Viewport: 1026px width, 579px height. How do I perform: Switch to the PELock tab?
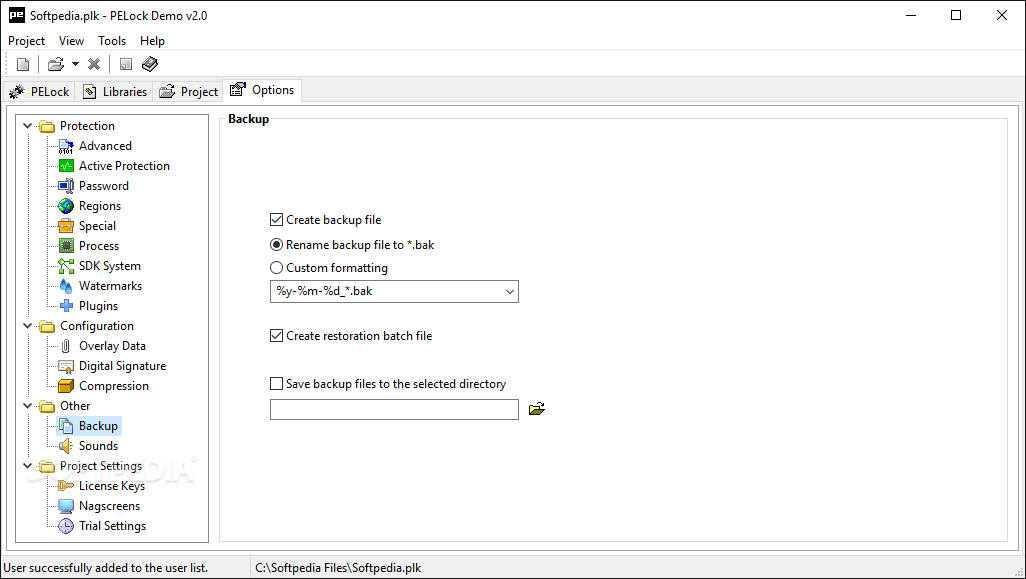tap(40, 92)
